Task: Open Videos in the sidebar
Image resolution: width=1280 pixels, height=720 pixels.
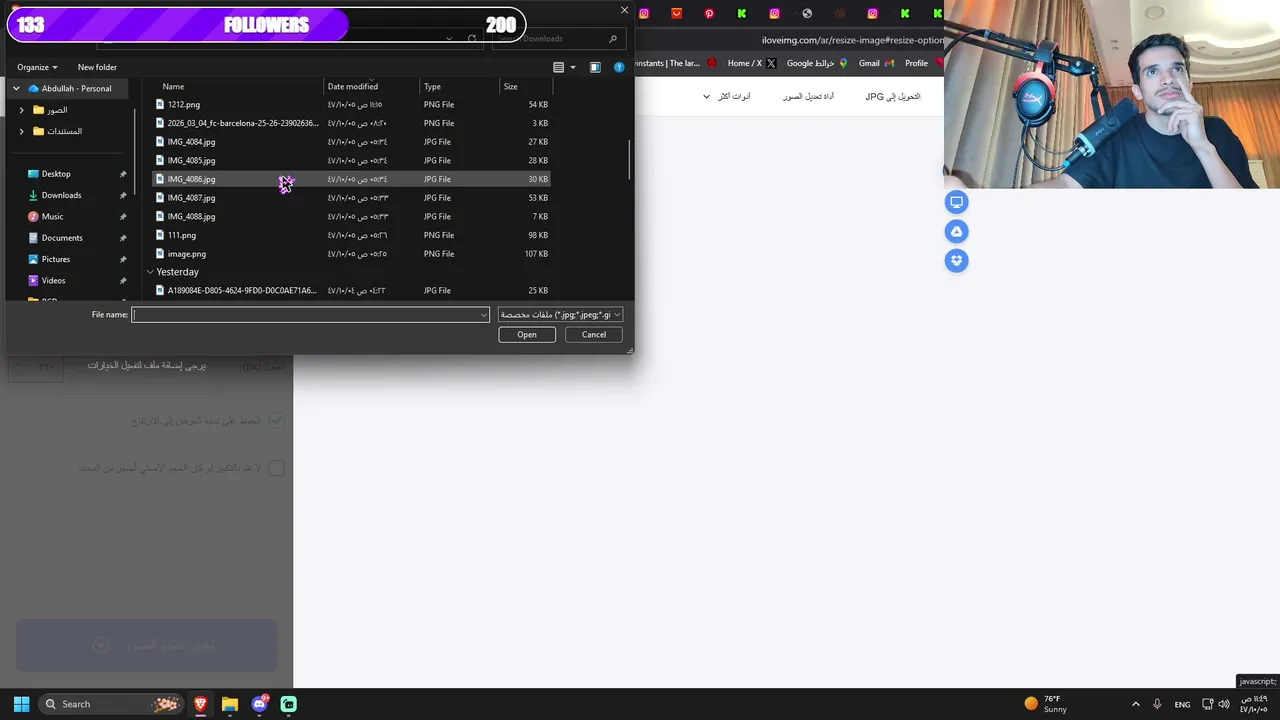Action: [x=53, y=280]
